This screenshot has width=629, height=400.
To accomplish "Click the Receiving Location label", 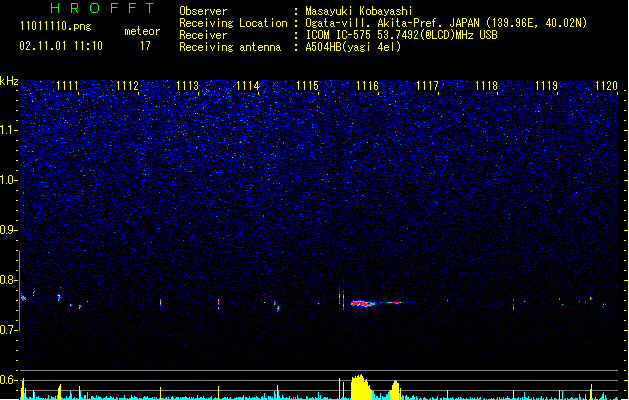I will pyautogui.click(x=233, y=23).
